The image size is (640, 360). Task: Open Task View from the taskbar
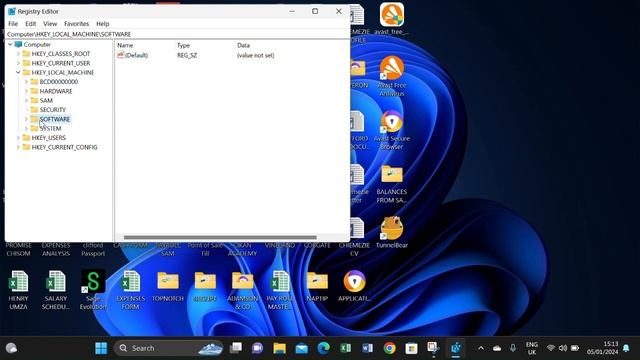(x=236, y=348)
